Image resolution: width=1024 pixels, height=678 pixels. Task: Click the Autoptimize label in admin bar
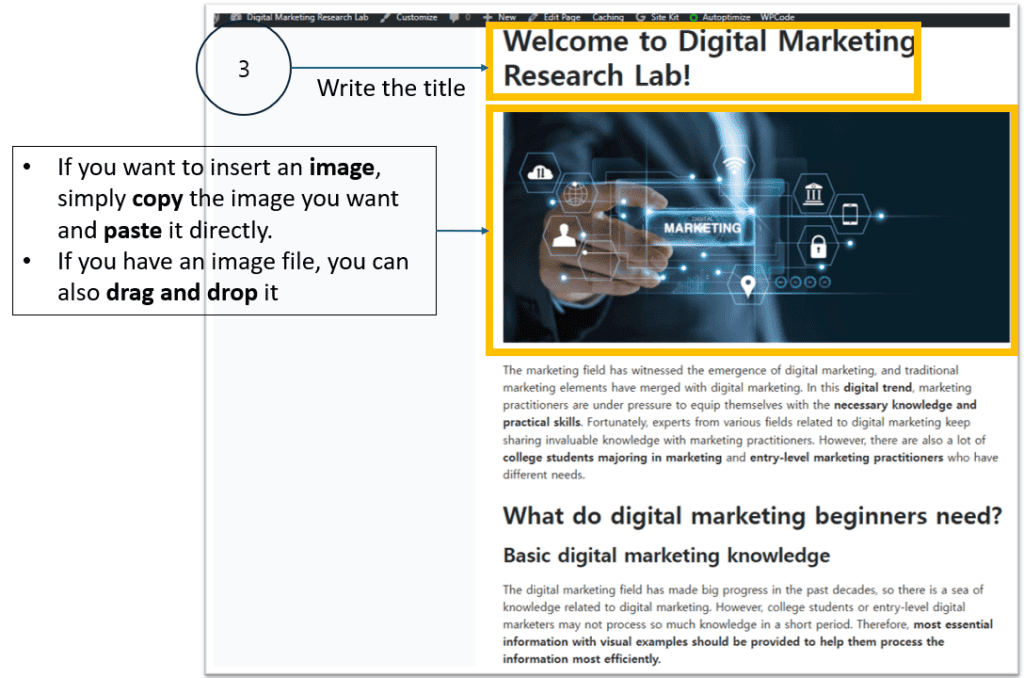pyautogui.click(x=729, y=17)
